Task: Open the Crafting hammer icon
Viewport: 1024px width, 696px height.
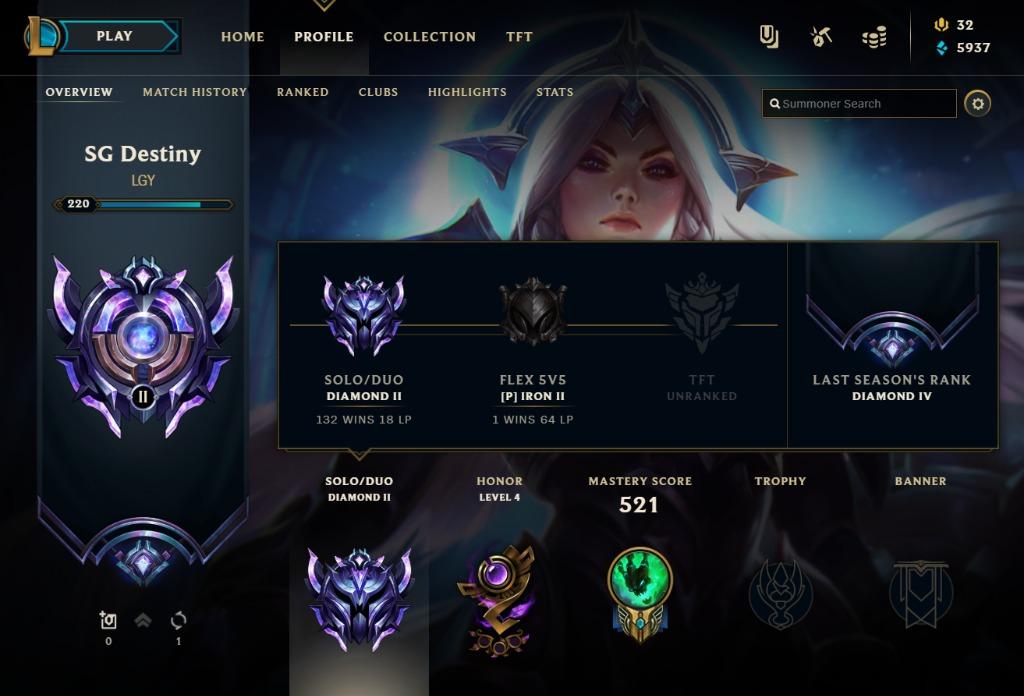Action: pyautogui.click(x=821, y=37)
